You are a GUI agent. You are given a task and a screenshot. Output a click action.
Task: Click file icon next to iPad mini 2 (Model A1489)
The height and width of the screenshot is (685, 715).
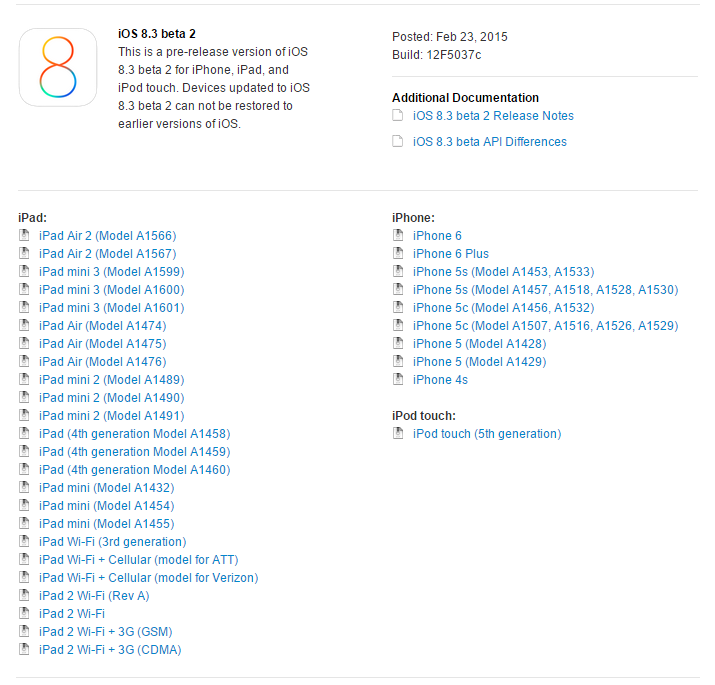[24, 379]
